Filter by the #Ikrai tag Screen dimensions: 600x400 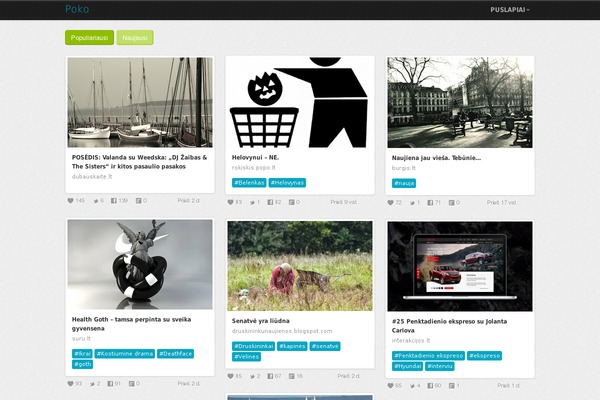[x=82, y=354]
